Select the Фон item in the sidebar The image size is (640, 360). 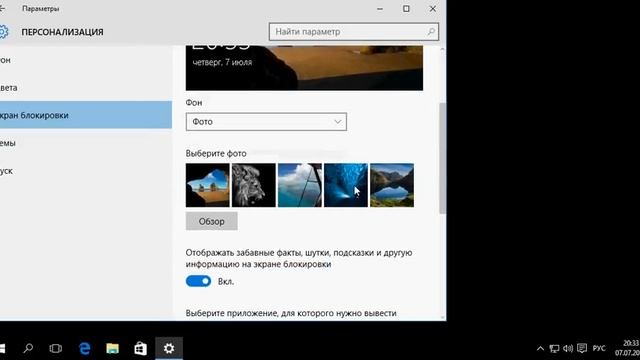[x=86, y=60]
